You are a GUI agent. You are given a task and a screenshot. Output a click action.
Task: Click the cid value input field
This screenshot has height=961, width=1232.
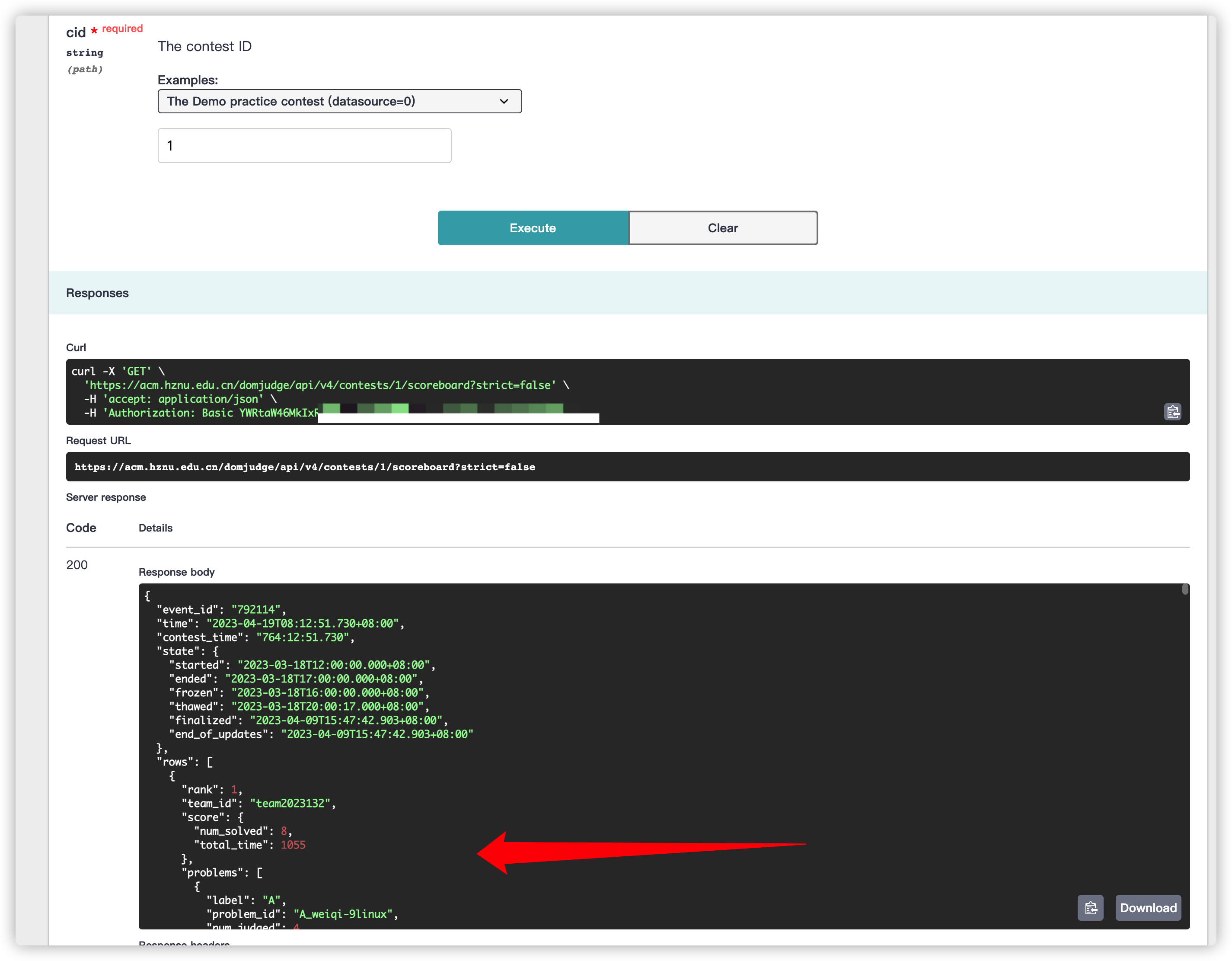coord(304,145)
